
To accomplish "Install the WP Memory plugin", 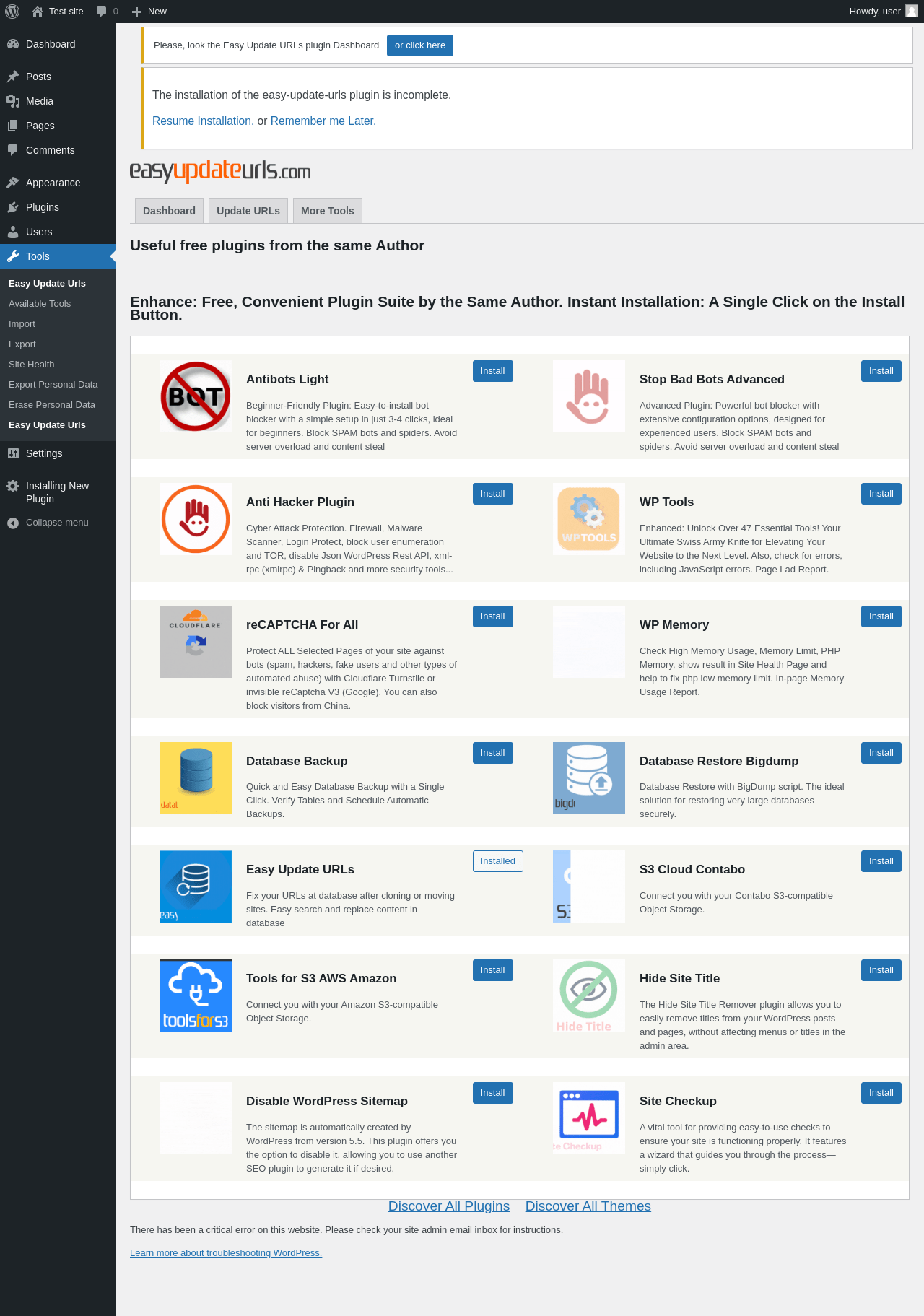I will pos(881,616).
